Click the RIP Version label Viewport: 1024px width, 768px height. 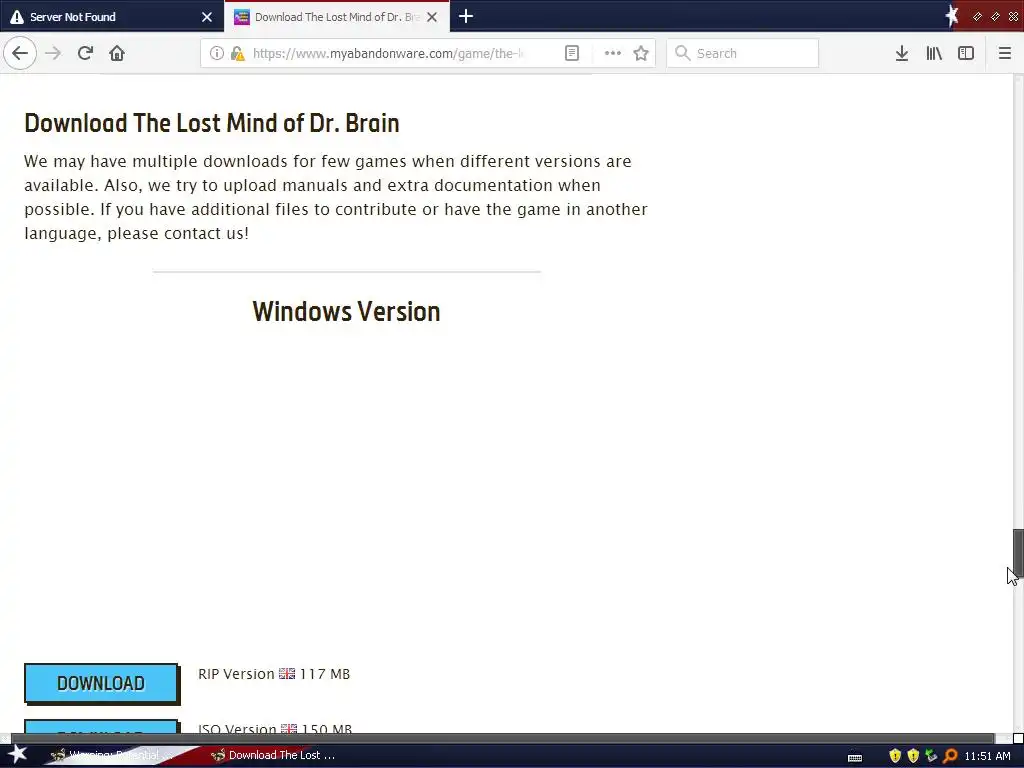point(236,673)
